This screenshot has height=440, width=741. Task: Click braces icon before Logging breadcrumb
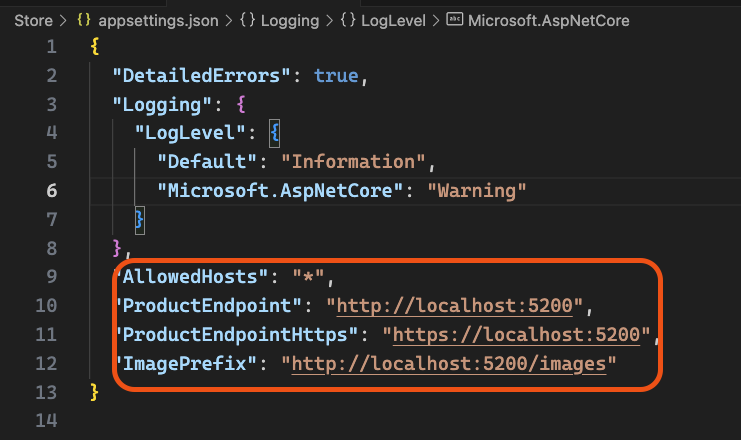tap(248, 20)
